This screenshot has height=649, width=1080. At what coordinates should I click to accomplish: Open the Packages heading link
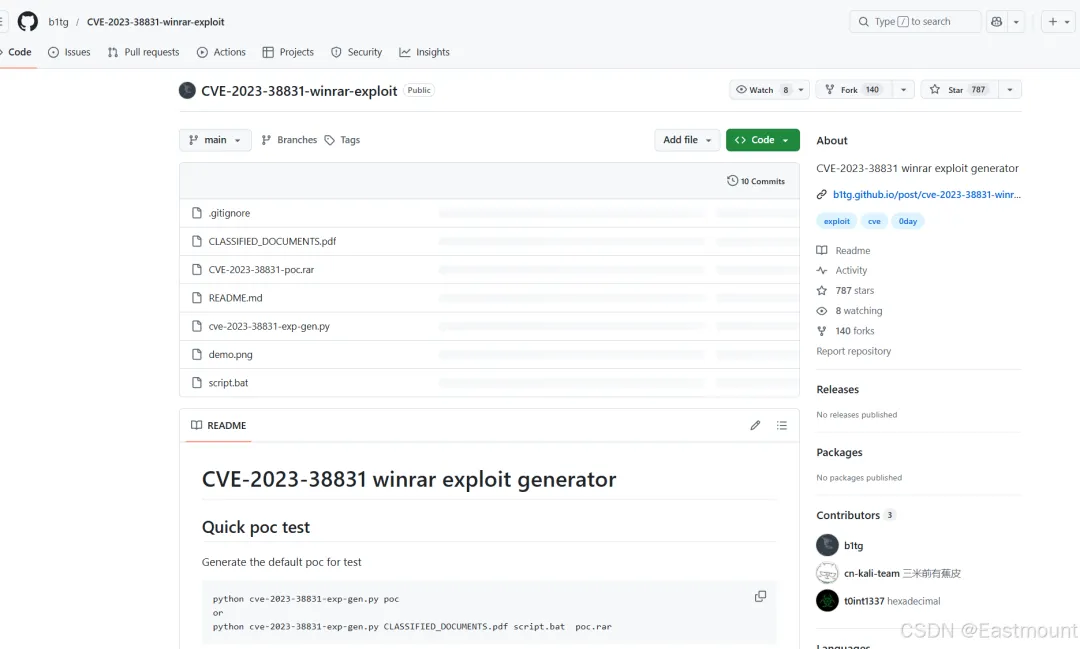pos(839,452)
